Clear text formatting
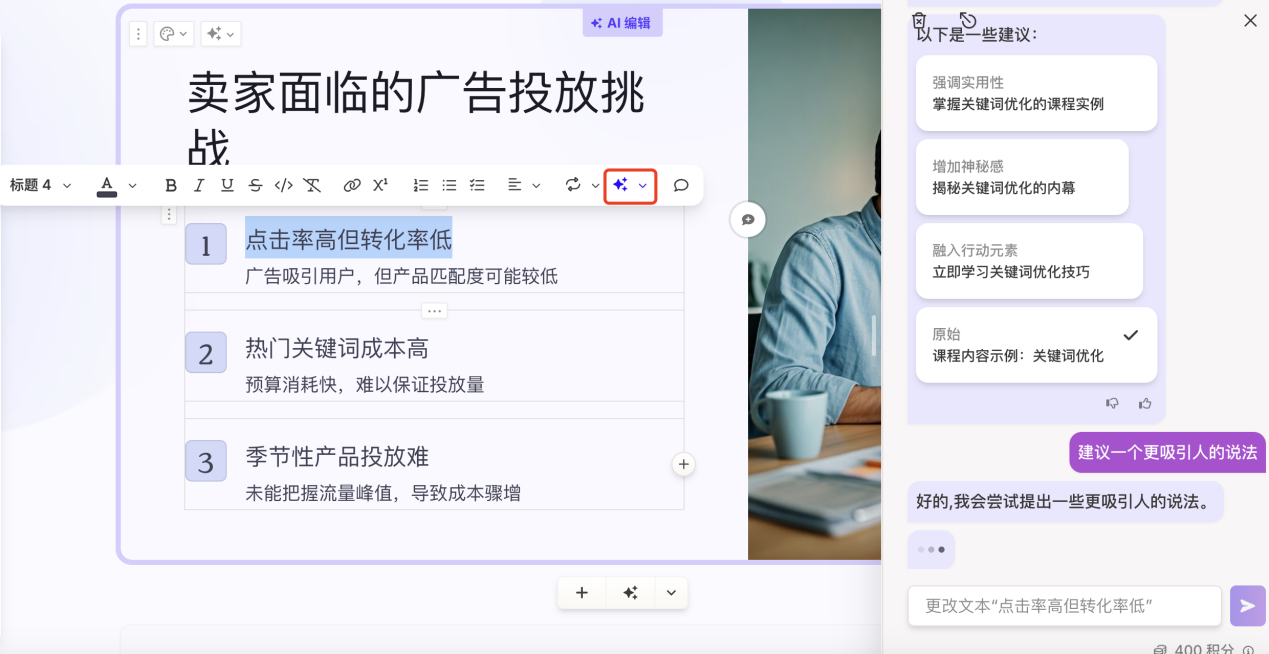 click(x=312, y=185)
